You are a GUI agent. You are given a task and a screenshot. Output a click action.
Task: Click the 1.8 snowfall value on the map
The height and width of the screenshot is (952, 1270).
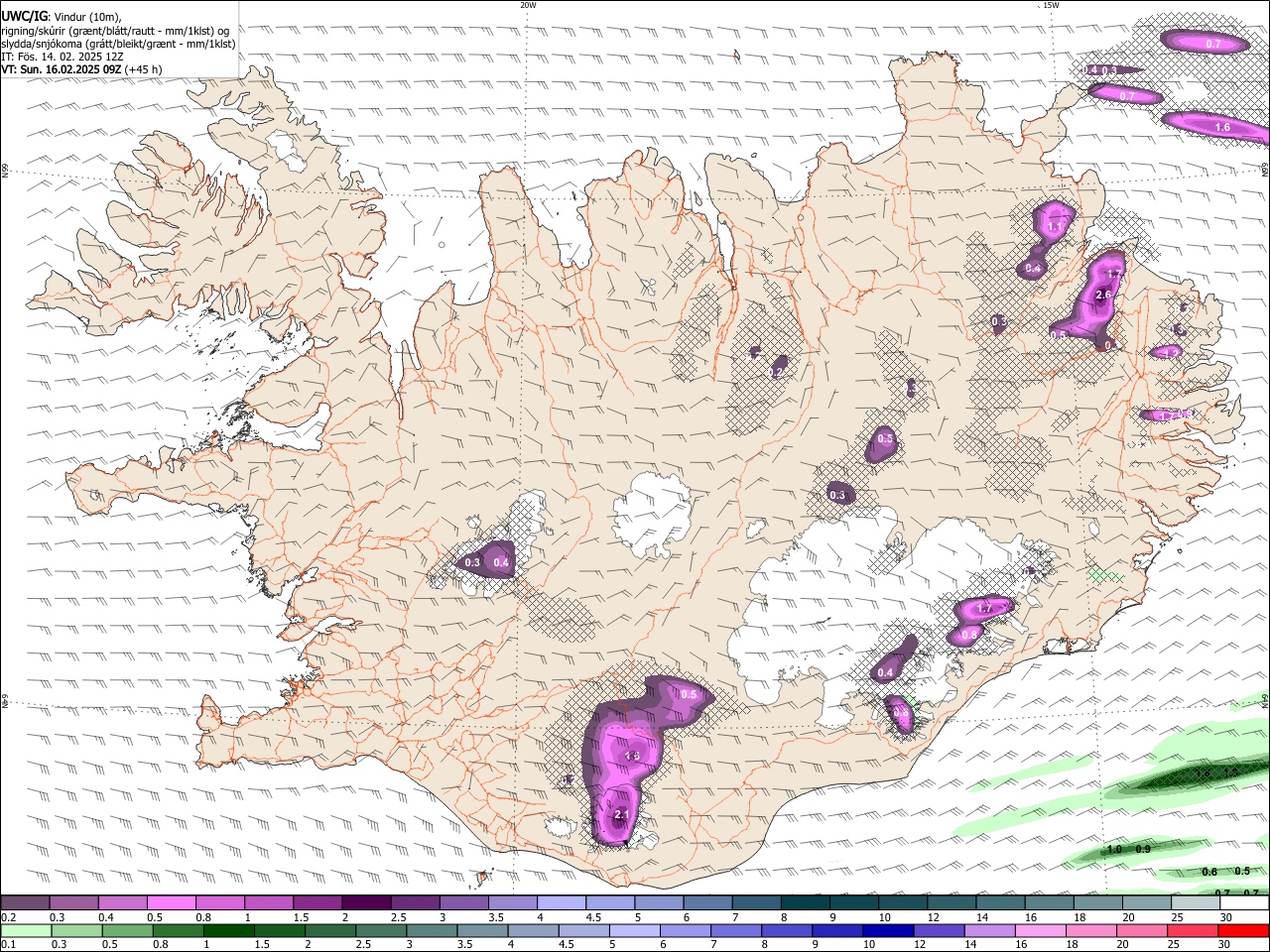[x=632, y=756]
